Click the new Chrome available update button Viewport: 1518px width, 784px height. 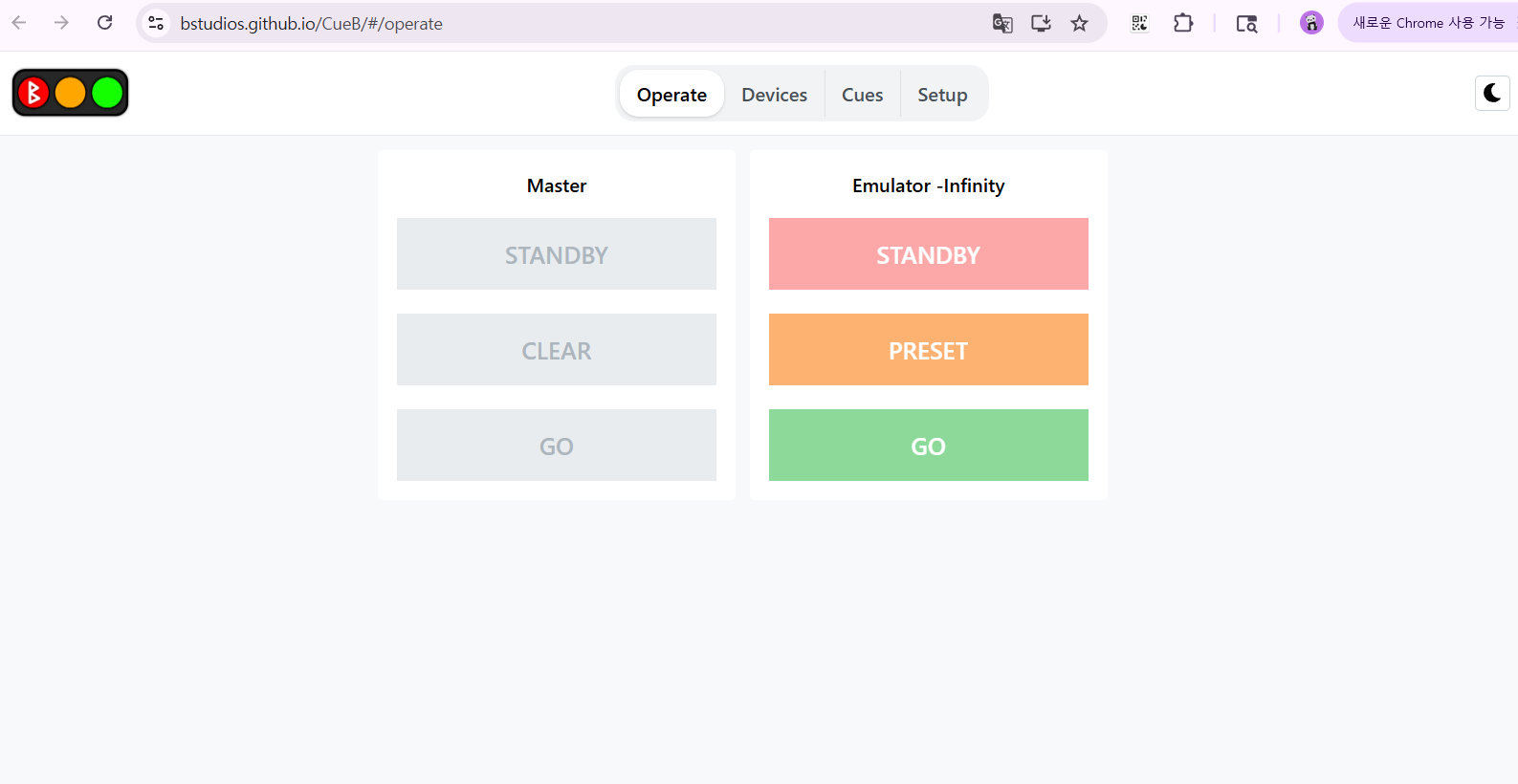coord(1428,23)
